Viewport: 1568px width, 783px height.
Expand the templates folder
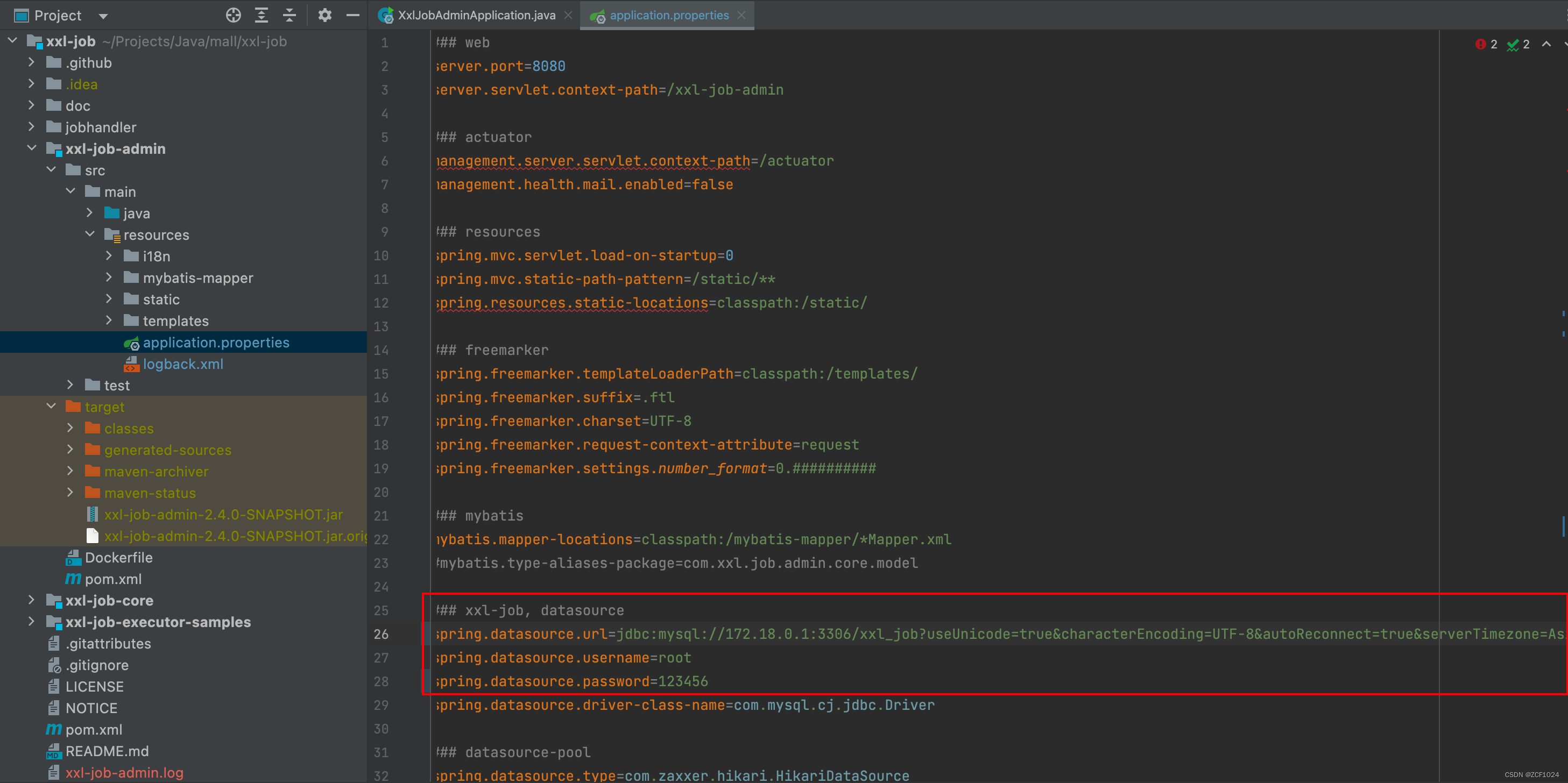[x=109, y=321]
